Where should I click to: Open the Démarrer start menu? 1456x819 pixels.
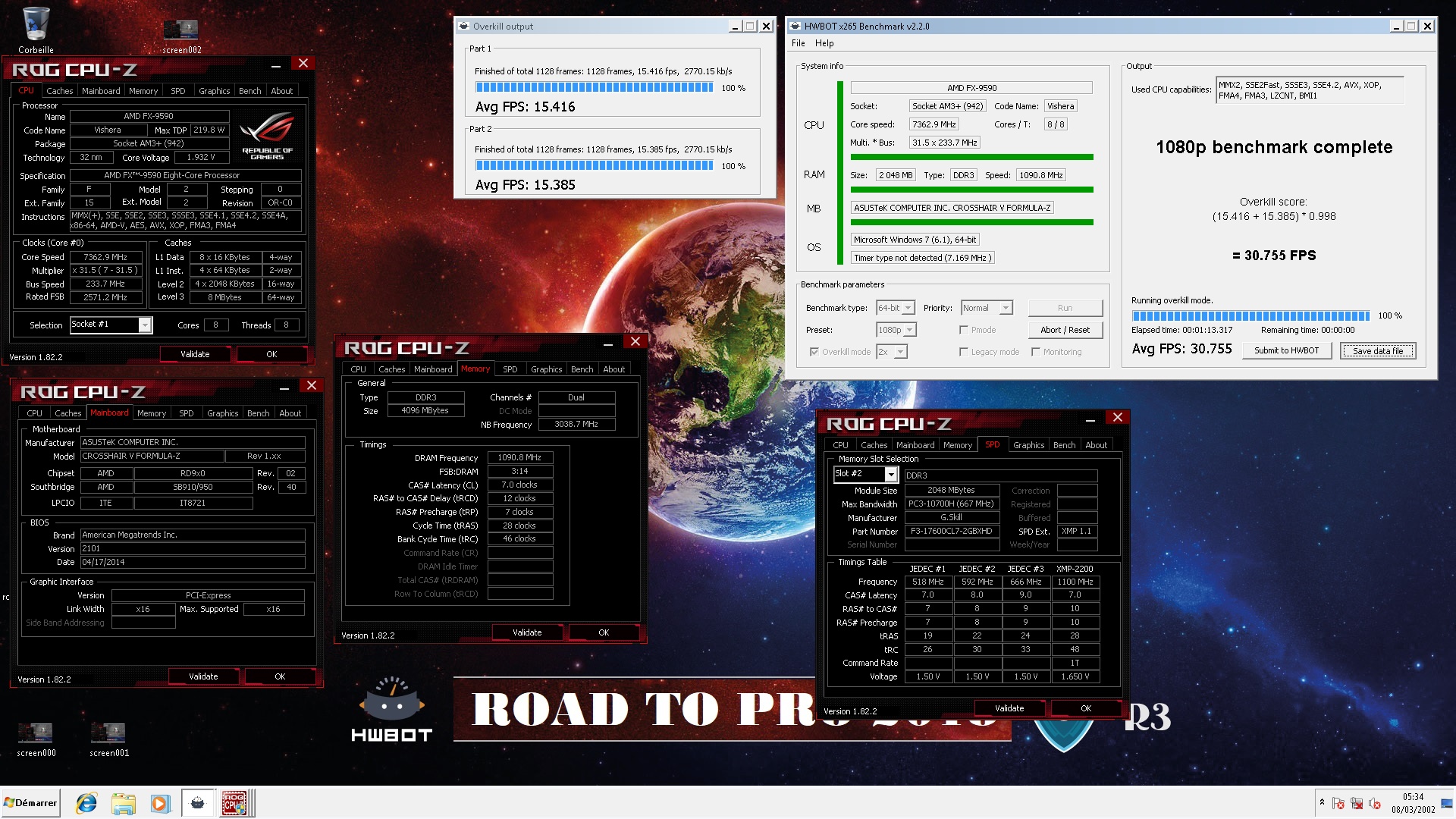30,803
